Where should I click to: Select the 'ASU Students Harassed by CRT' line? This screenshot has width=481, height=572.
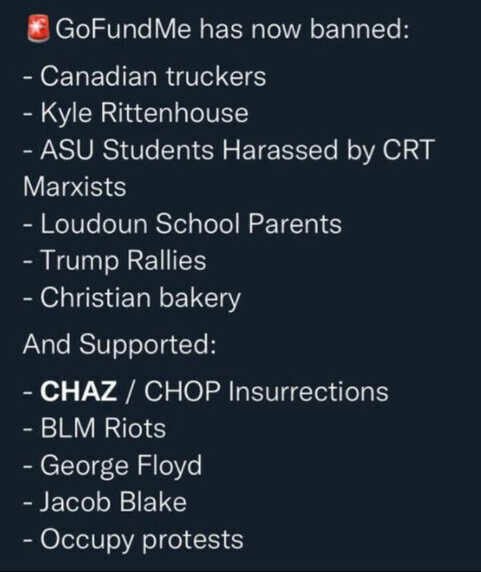pyautogui.click(x=229, y=150)
